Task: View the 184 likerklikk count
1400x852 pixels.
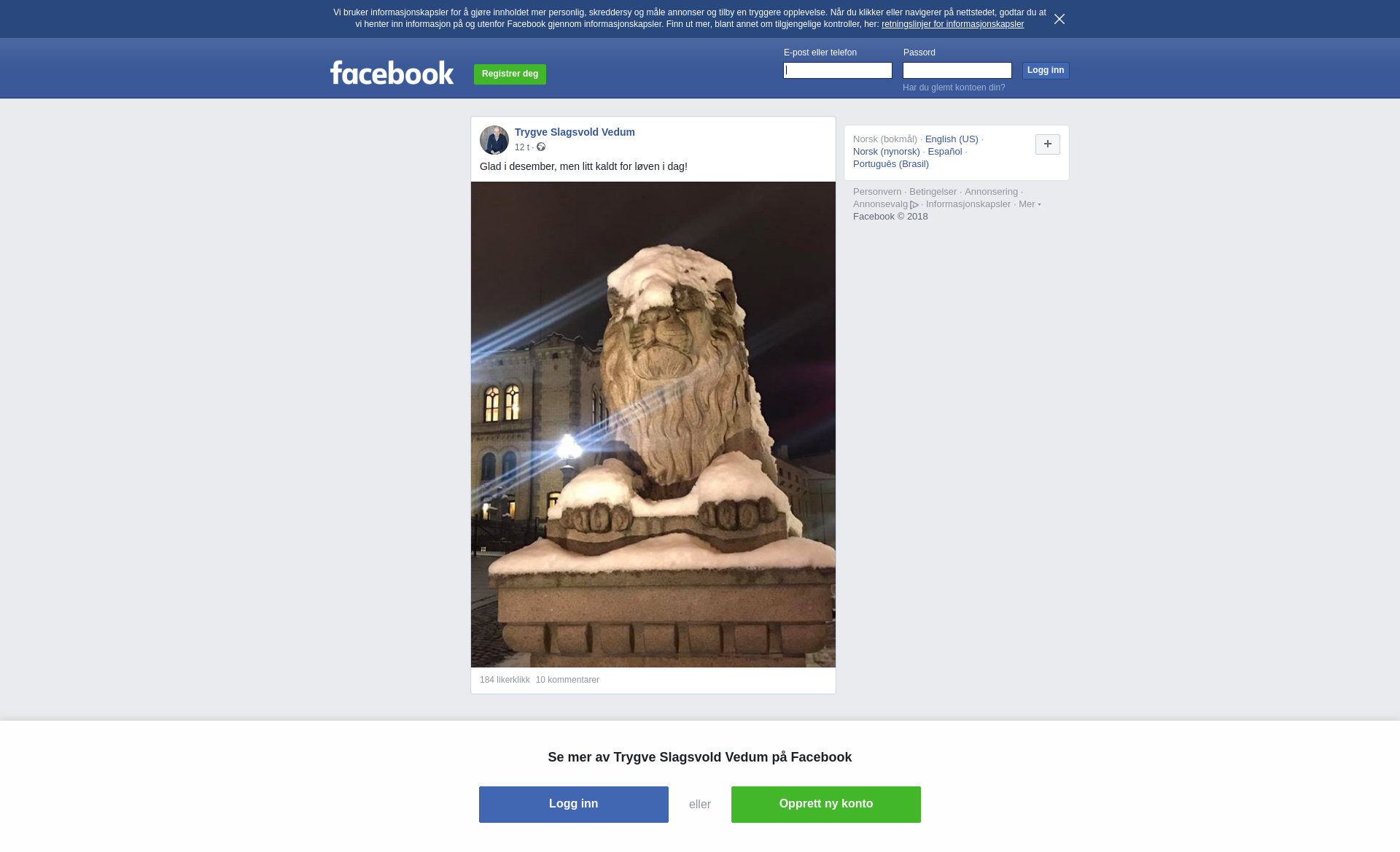Action: [505, 680]
